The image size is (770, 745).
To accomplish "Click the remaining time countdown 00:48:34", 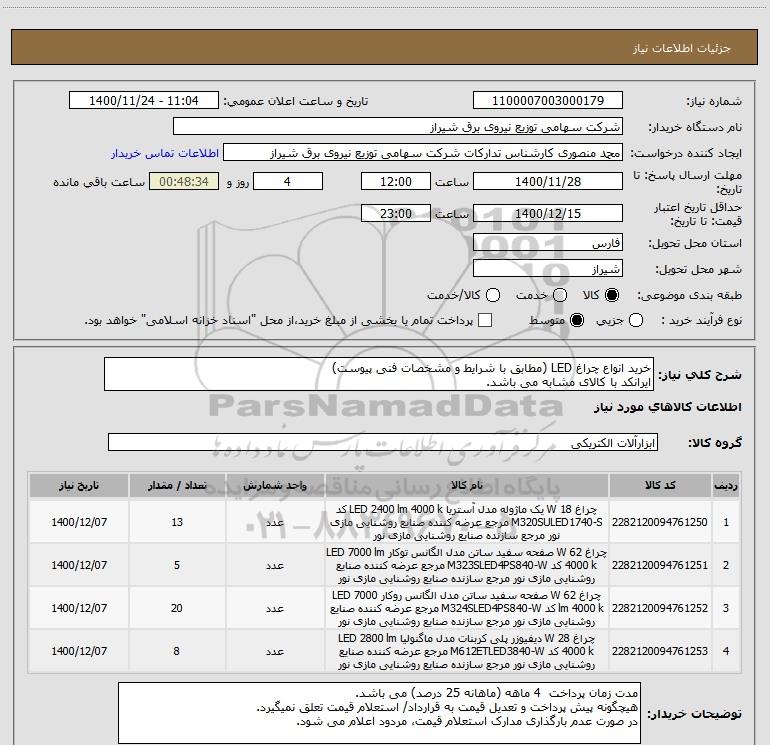I will (x=184, y=182).
